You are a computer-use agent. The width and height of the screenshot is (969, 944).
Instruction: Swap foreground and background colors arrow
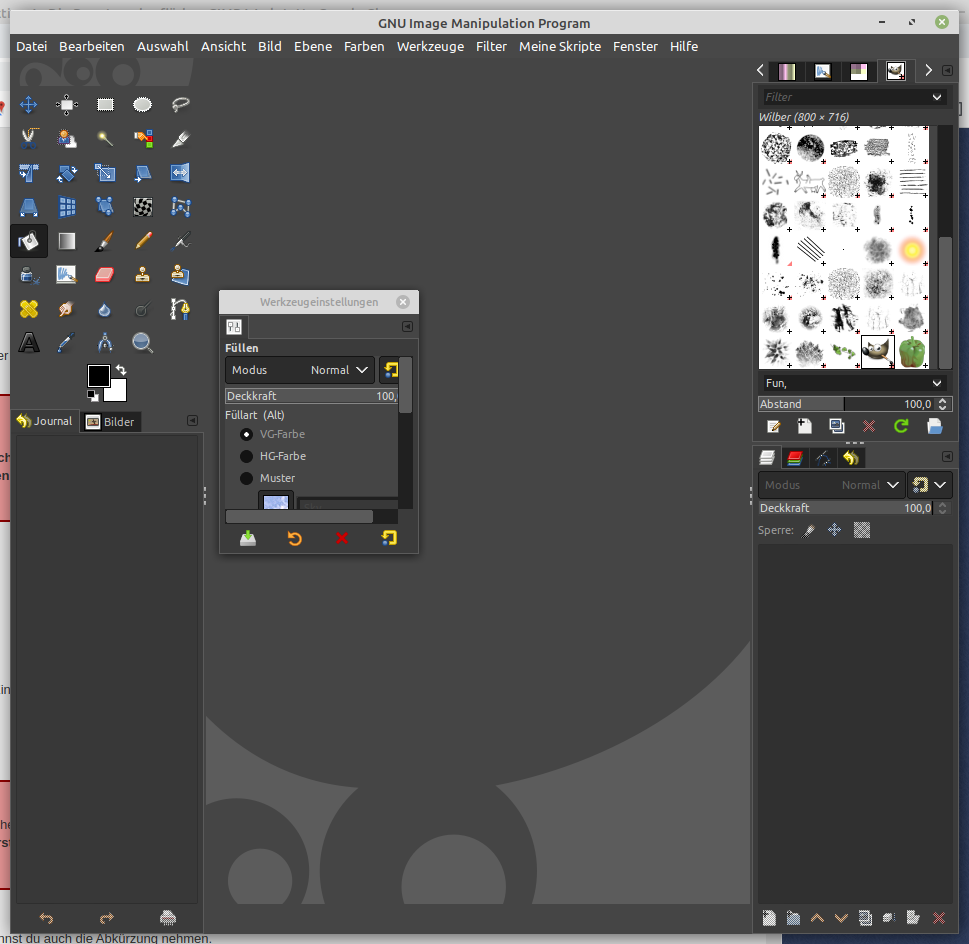point(121,370)
